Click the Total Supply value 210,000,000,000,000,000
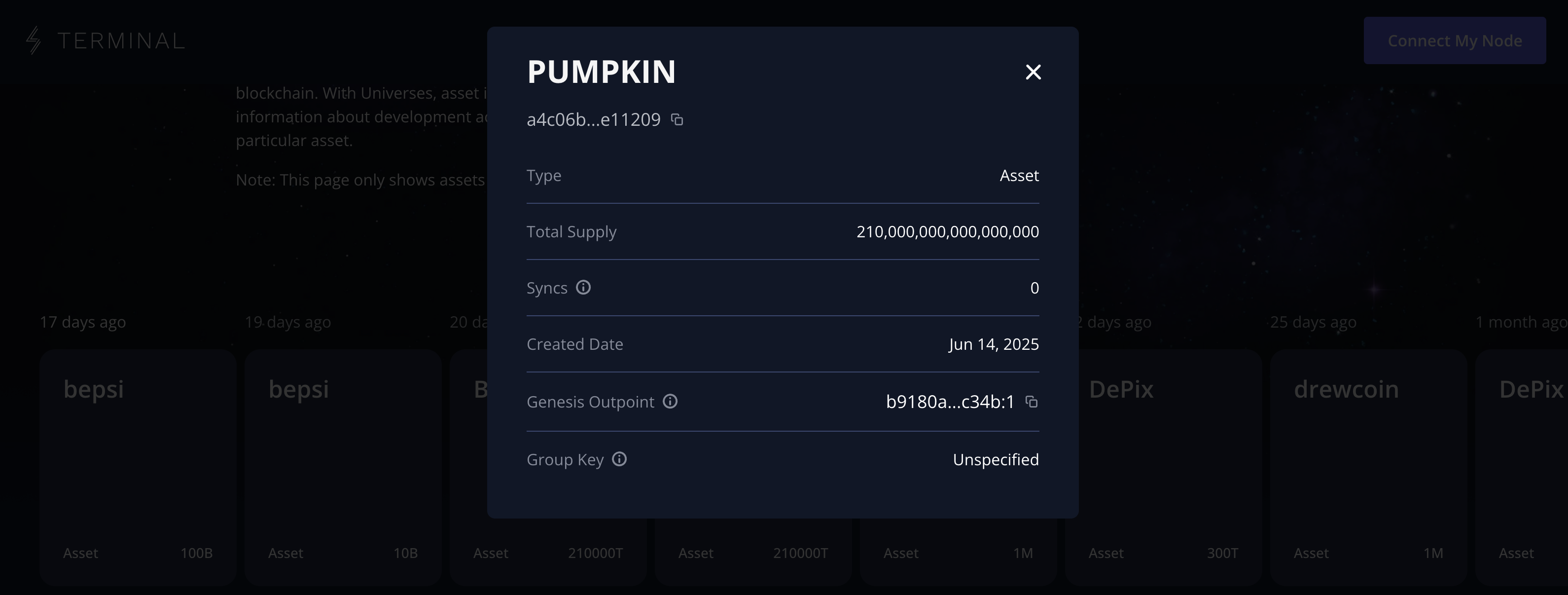1568x595 pixels. (x=947, y=231)
